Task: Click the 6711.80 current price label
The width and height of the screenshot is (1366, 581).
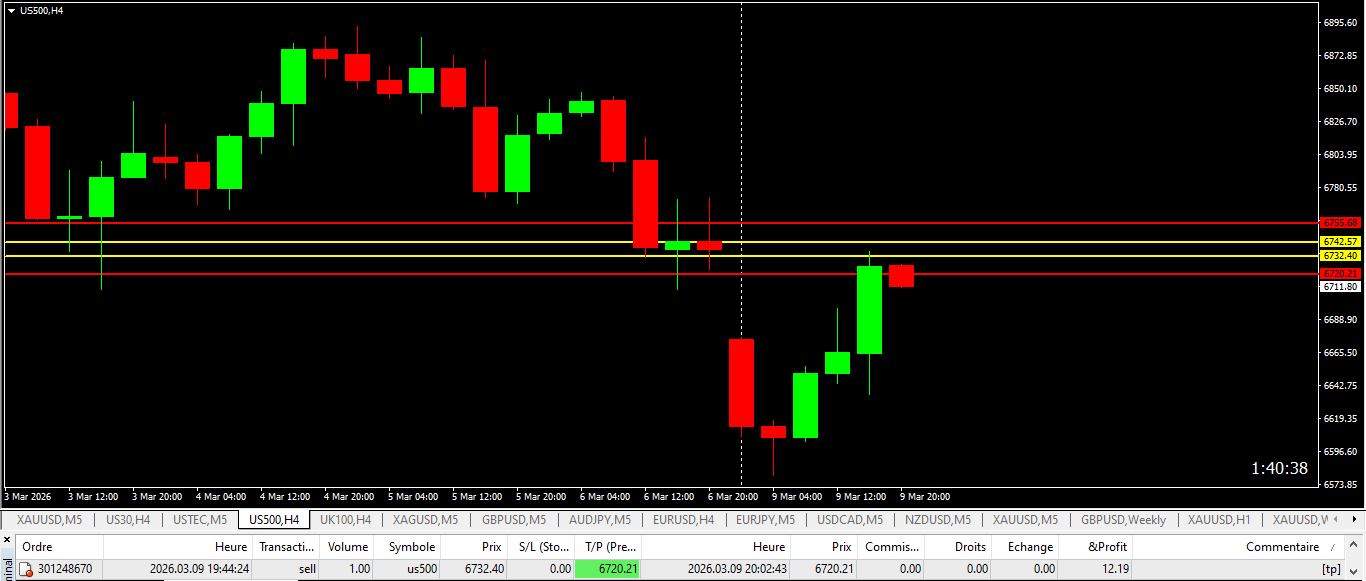Action: click(1340, 286)
